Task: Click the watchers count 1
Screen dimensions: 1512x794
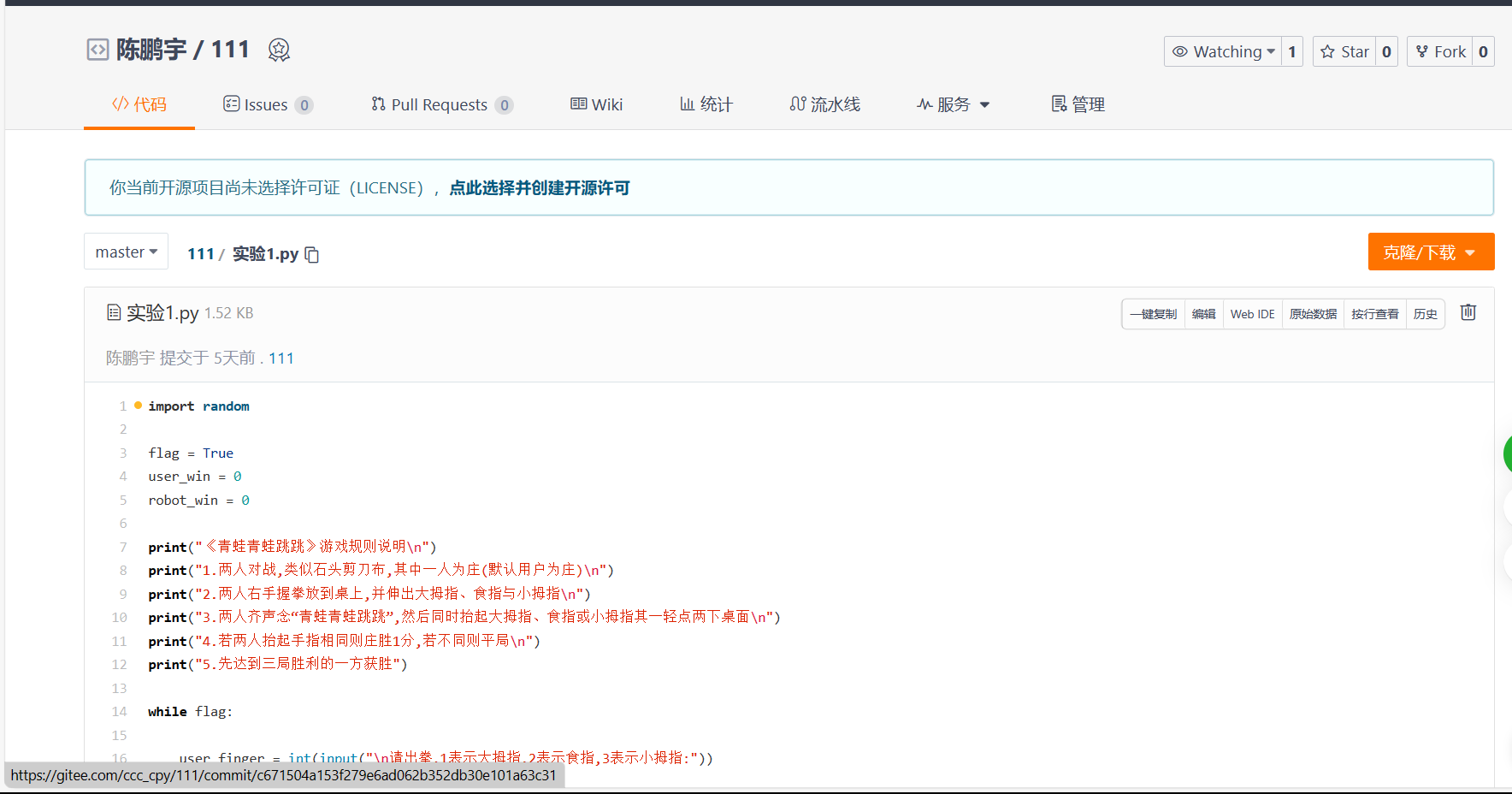Action: coord(1292,51)
